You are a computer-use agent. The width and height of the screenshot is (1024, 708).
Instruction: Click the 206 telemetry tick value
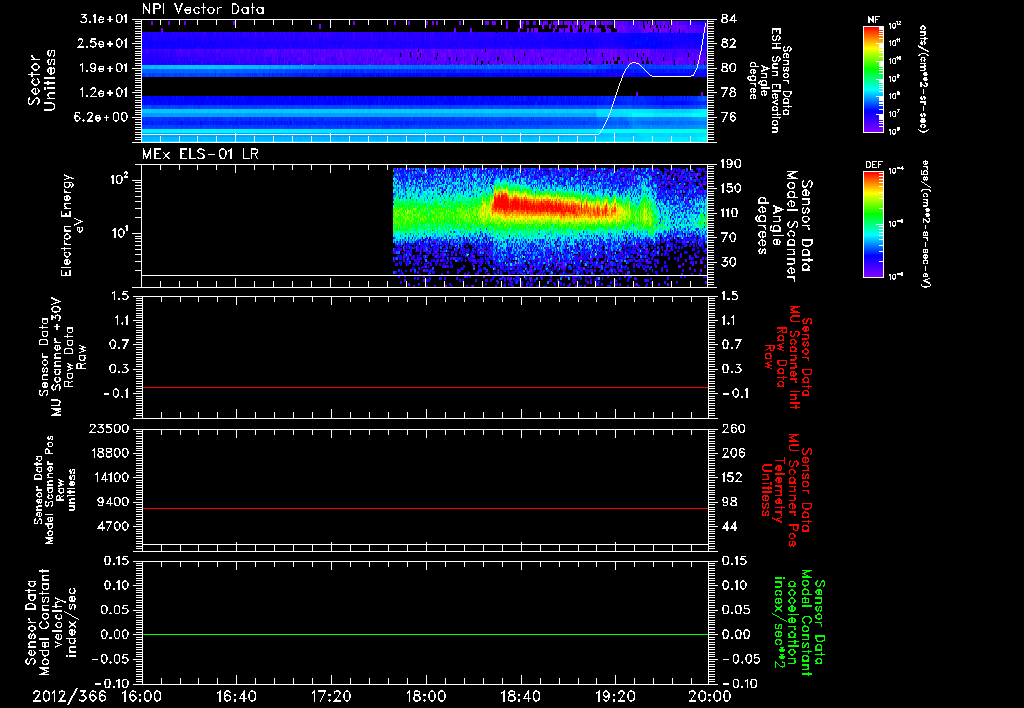pyautogui.click(x=732, y=453)
